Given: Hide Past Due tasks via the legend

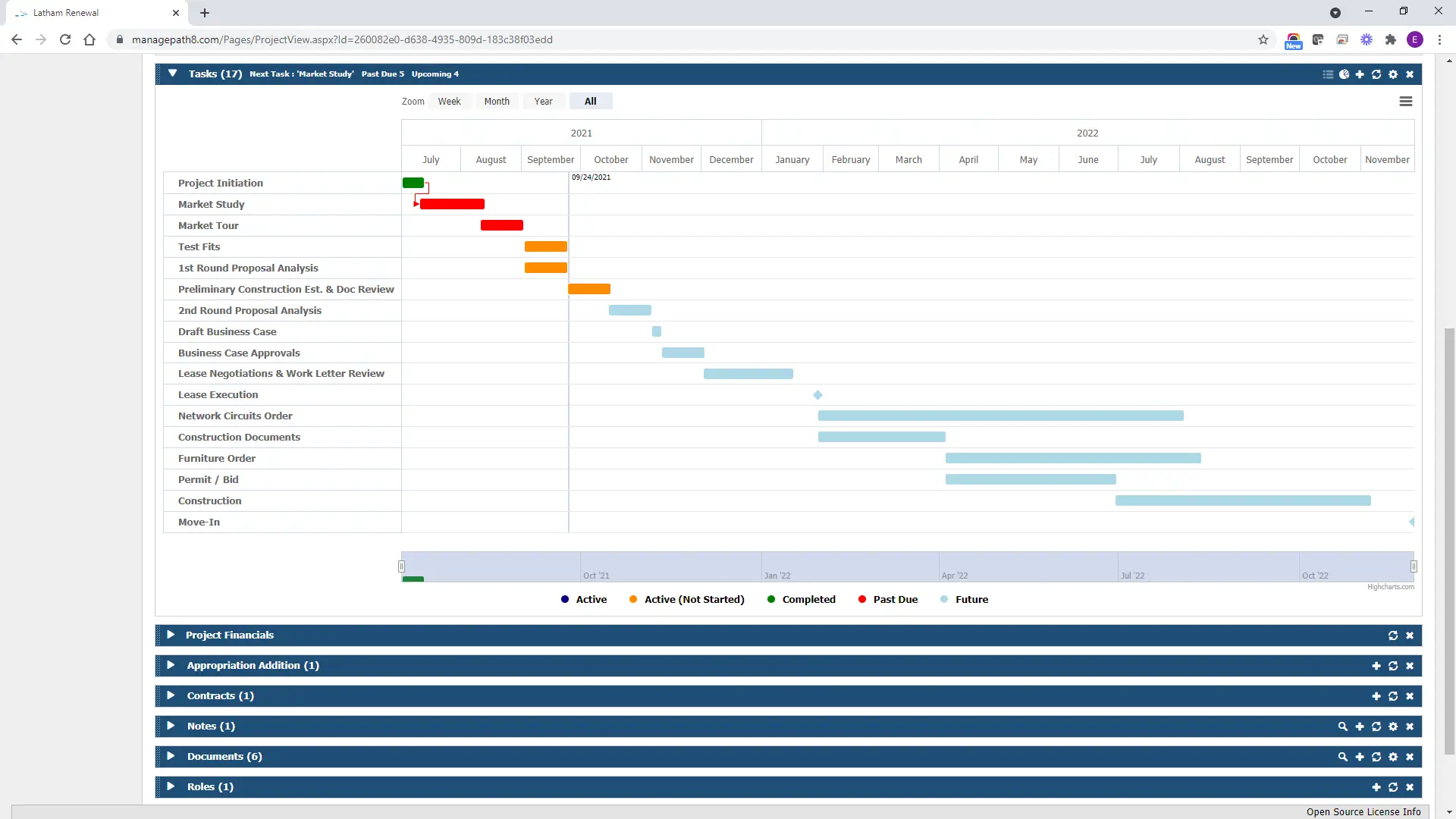Looking at the screenshot, I should (888, 599).
